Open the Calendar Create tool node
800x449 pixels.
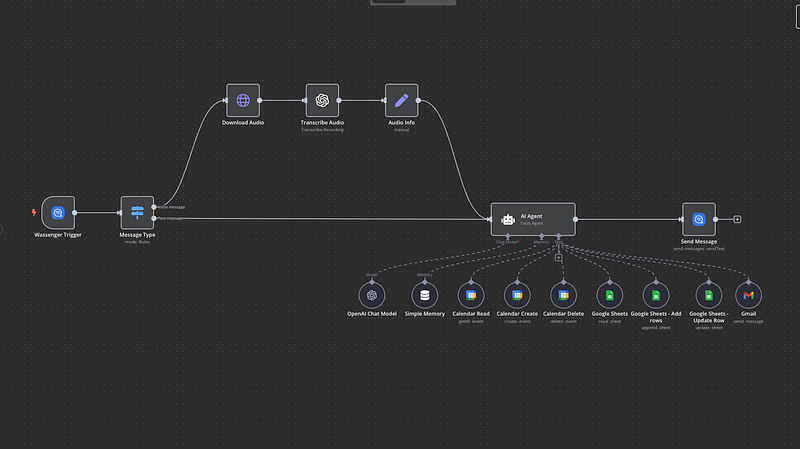click(517, 295)
